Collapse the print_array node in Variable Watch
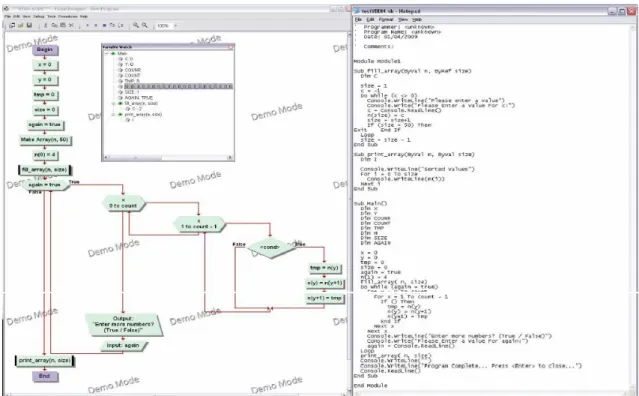 click(114, 114)
